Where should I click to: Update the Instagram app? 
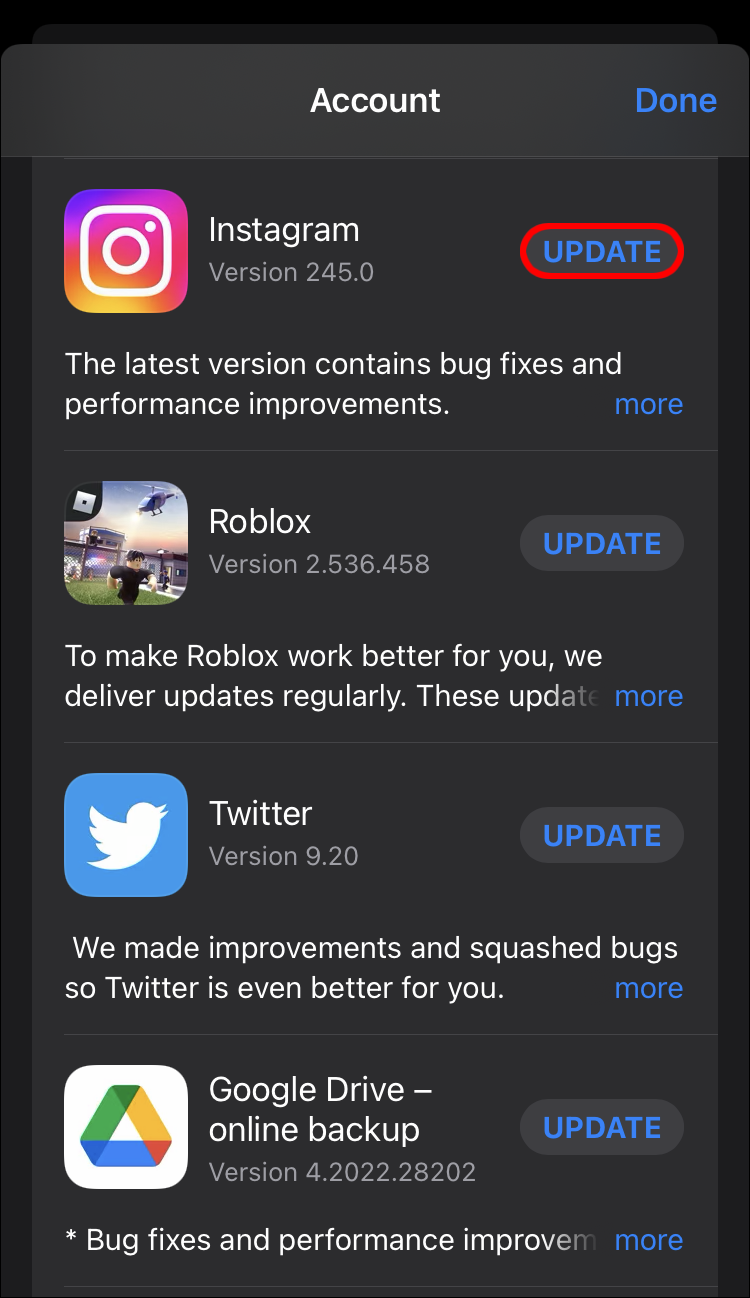(x=602, y=252)
